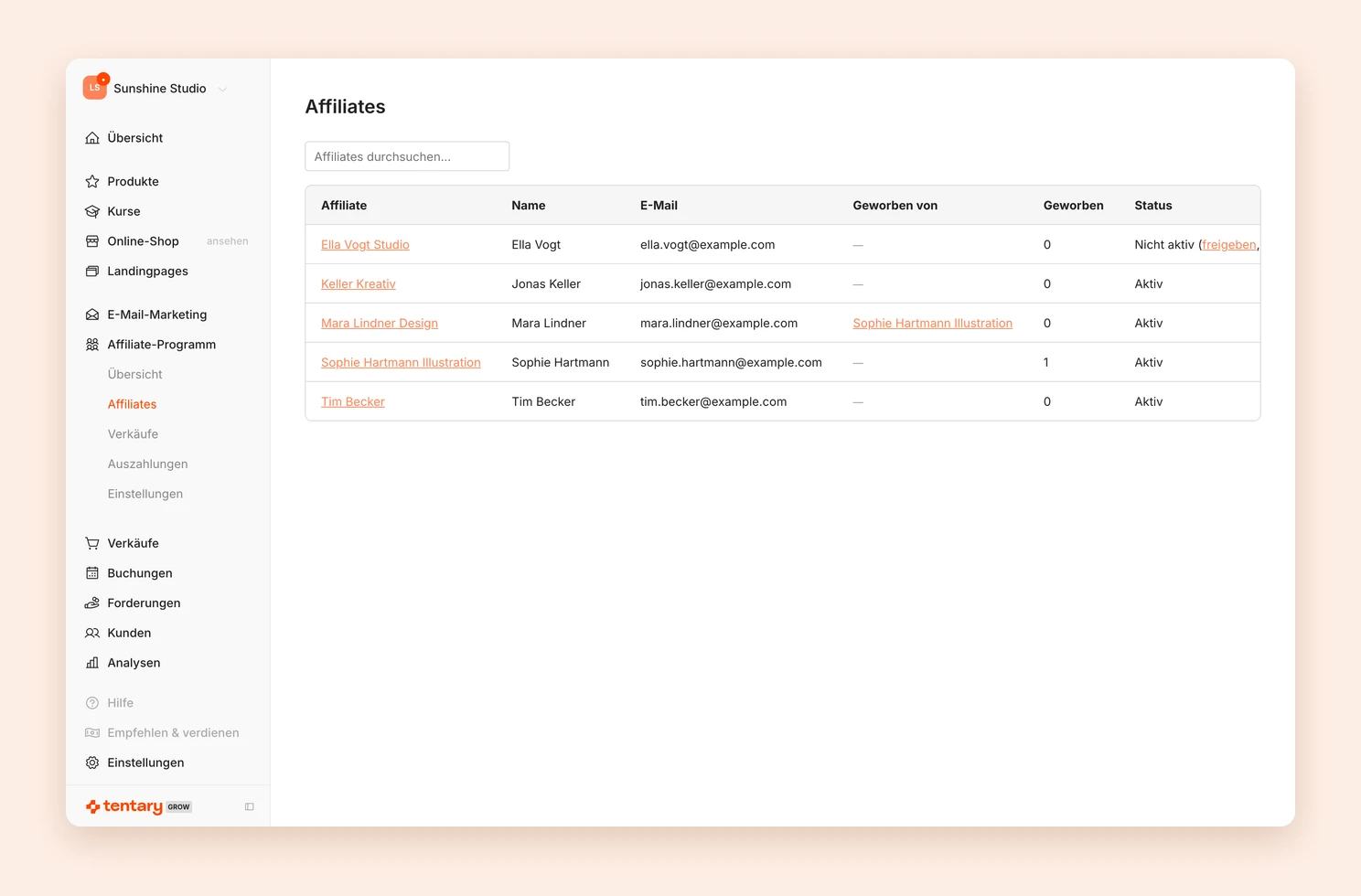
Task: Collapse the sidebar with the panel icon
Action: [x=249, y=806]
